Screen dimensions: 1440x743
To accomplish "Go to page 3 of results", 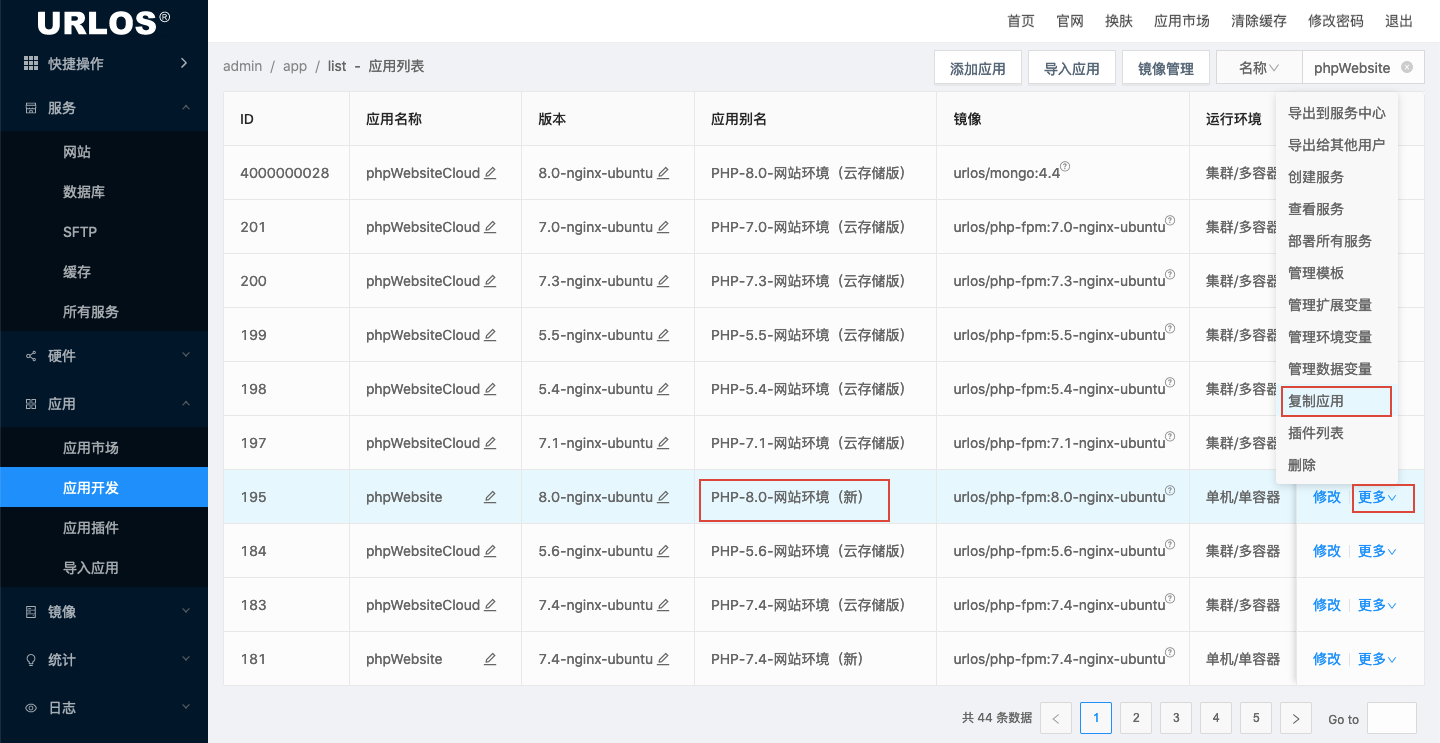I will [1176, 718].
